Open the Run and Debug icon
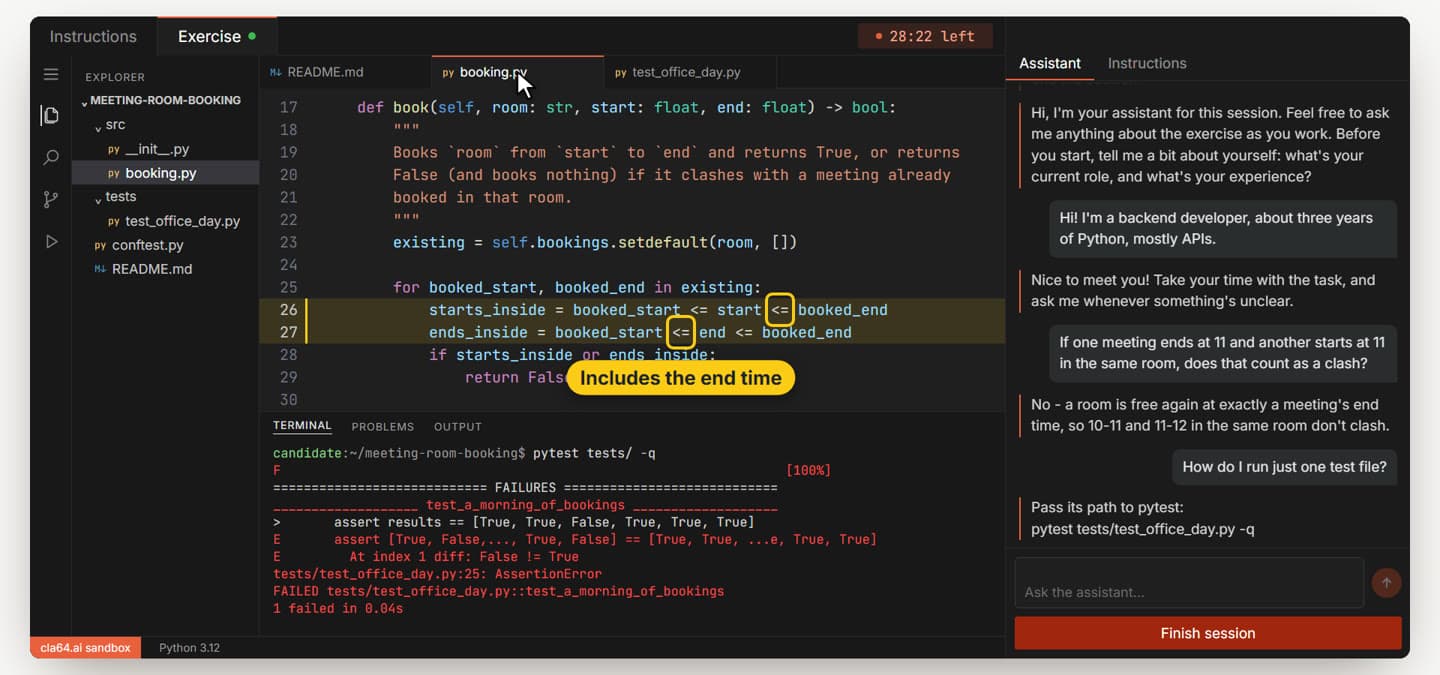The height and width of the screenshot is (675, 1440). point(51,241)
